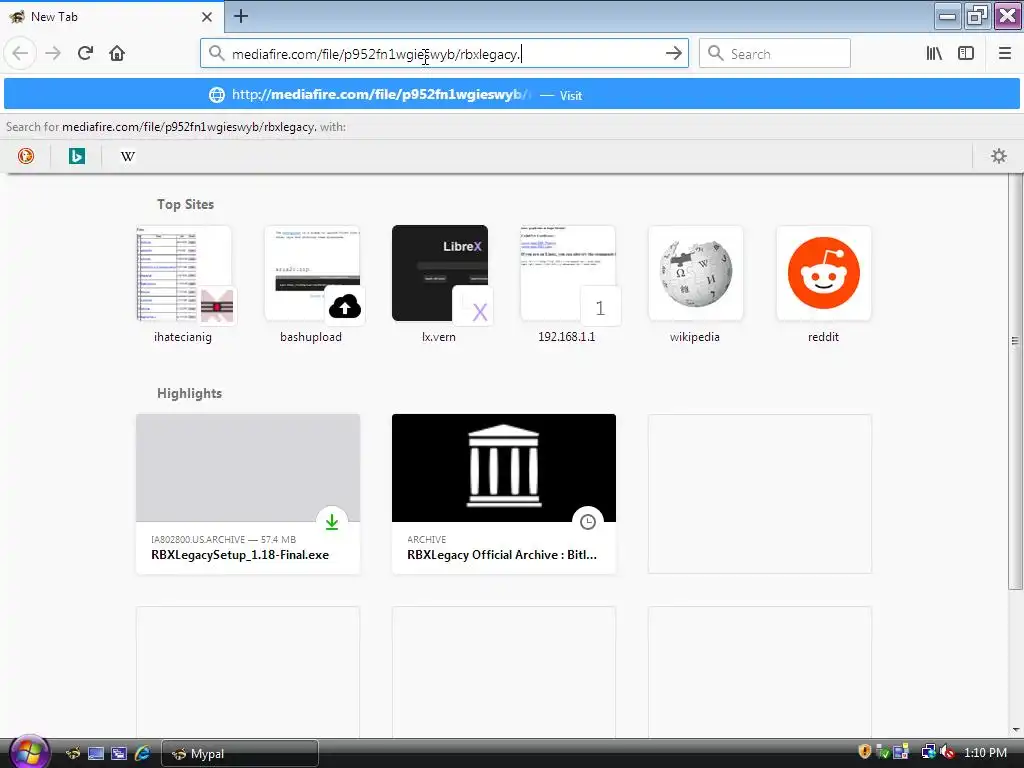Open the reddit top site tile
This screenshot has height=768, width=1024.
[824, 285]
